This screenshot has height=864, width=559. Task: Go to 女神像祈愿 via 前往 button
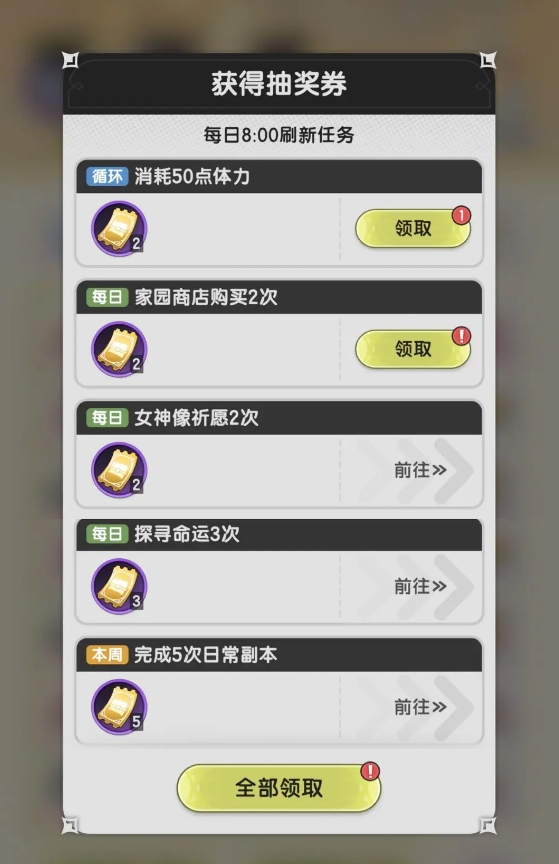pos(420,470)
